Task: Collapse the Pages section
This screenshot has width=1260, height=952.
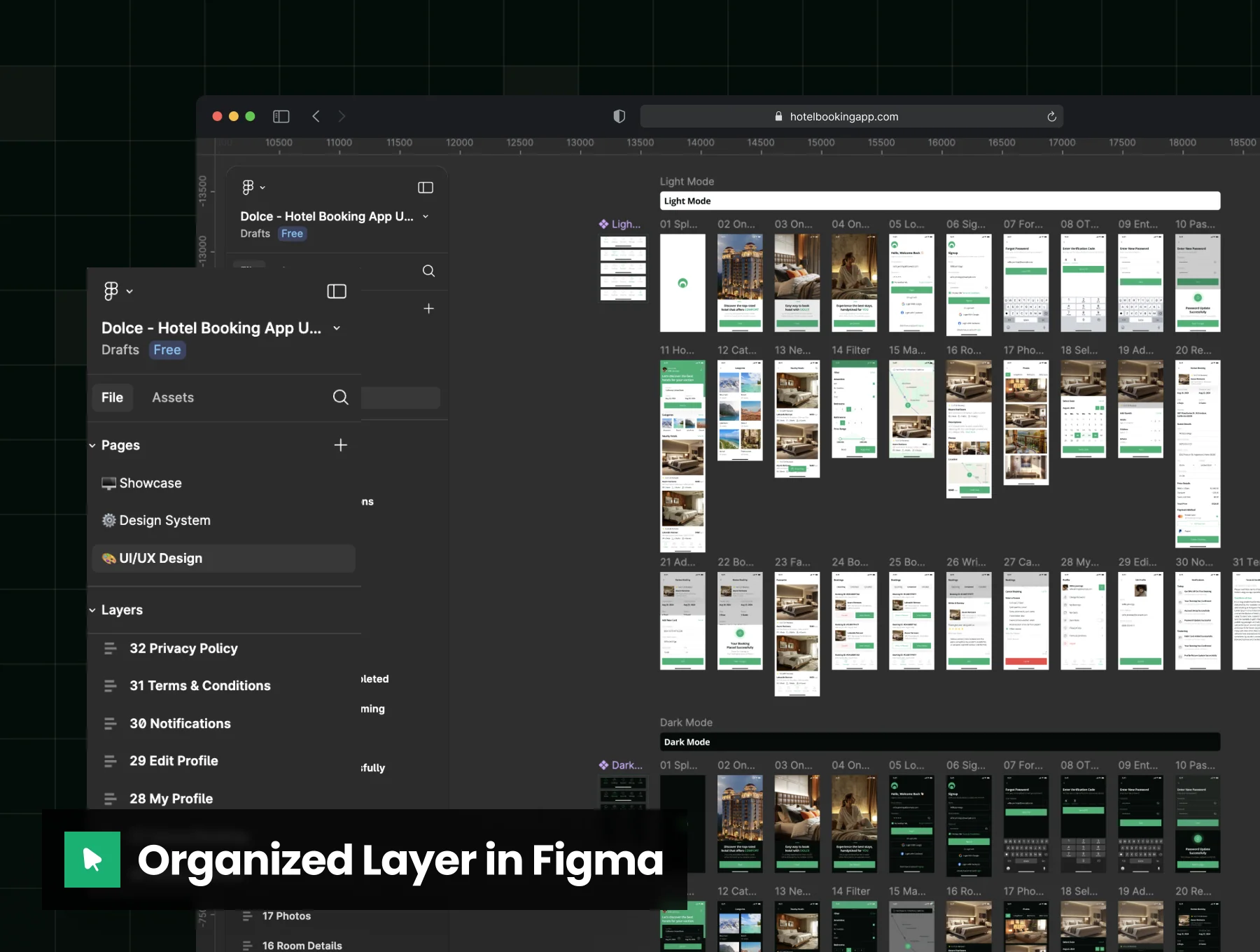Action: pyautogui.click(x=92, y=446)
